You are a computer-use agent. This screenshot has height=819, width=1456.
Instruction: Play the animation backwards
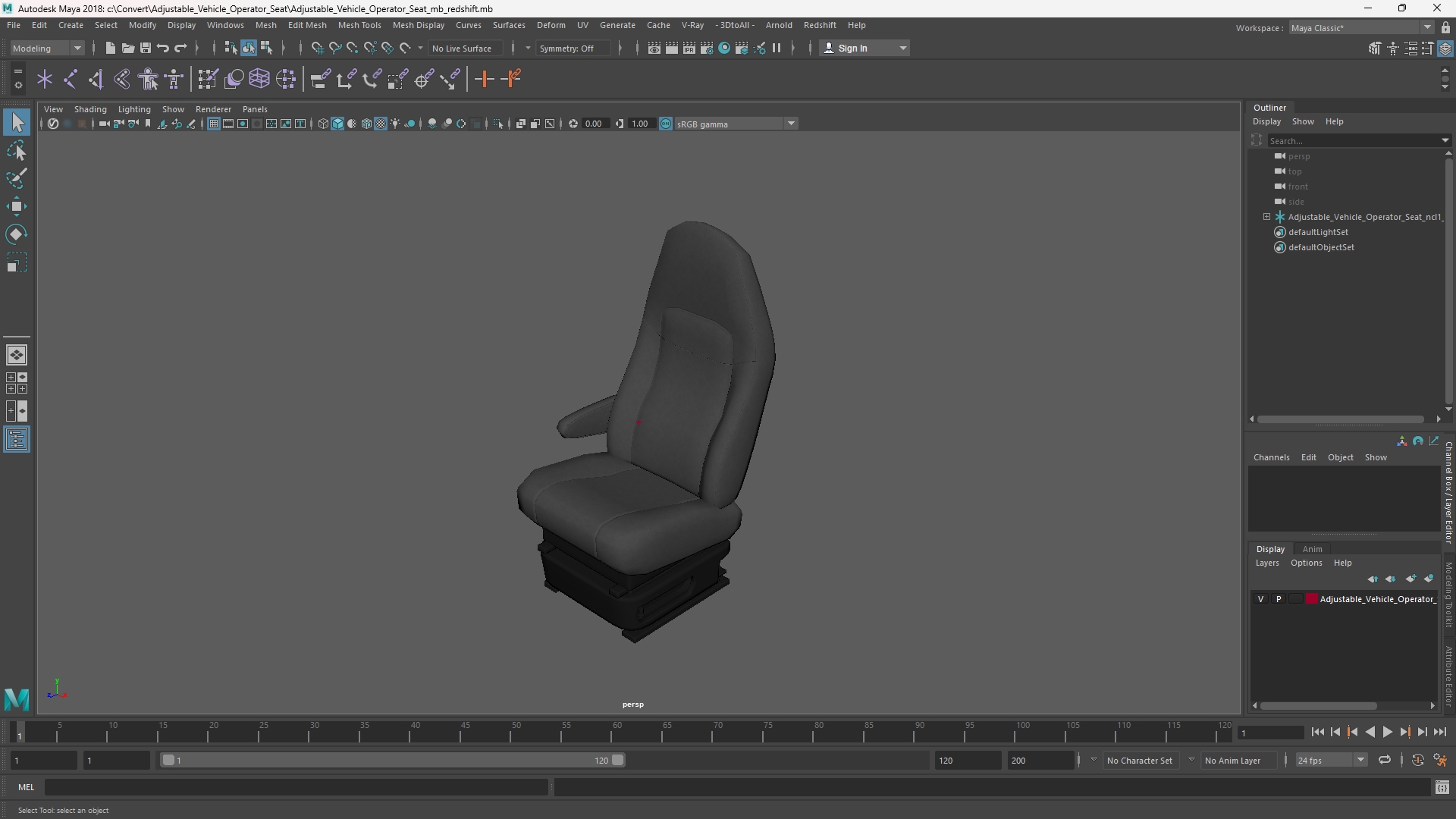1370,732
